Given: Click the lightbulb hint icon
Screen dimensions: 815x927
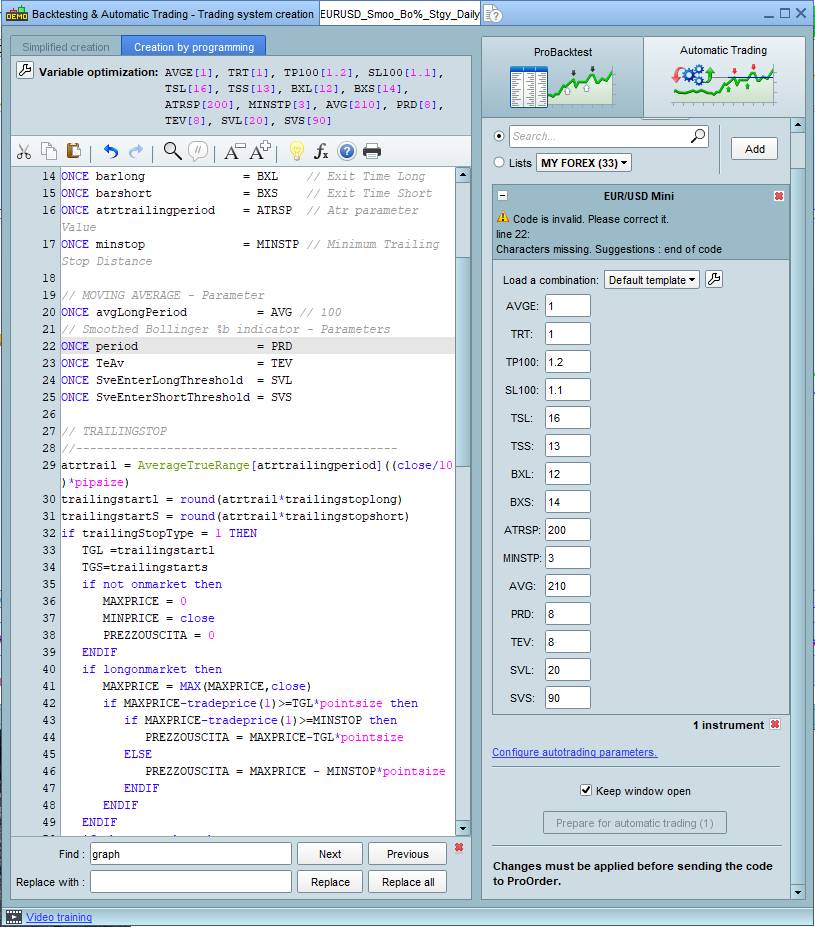Looking at the screenshot, I should (296, 151).
